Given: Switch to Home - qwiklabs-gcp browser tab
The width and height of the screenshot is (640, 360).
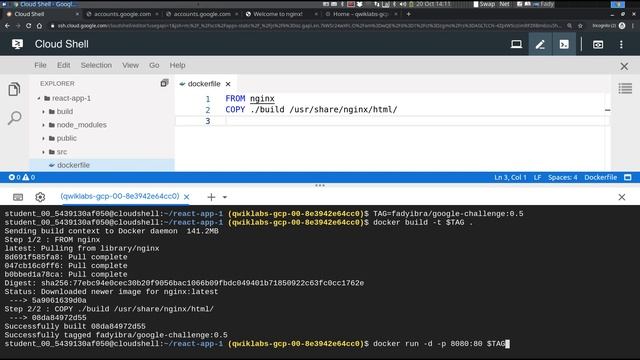Looking at the screenshot, I should click(x=360, y=14).
